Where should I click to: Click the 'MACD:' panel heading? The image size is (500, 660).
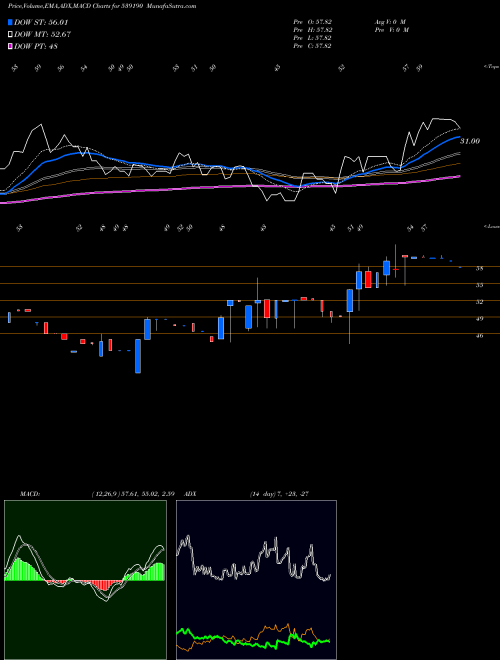30,494
